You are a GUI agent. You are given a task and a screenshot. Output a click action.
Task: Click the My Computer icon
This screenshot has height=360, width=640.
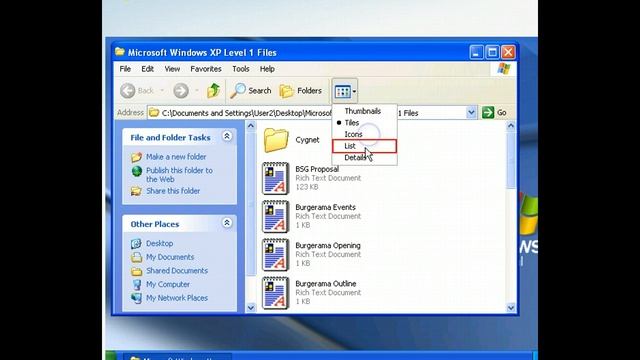point(137,284)
